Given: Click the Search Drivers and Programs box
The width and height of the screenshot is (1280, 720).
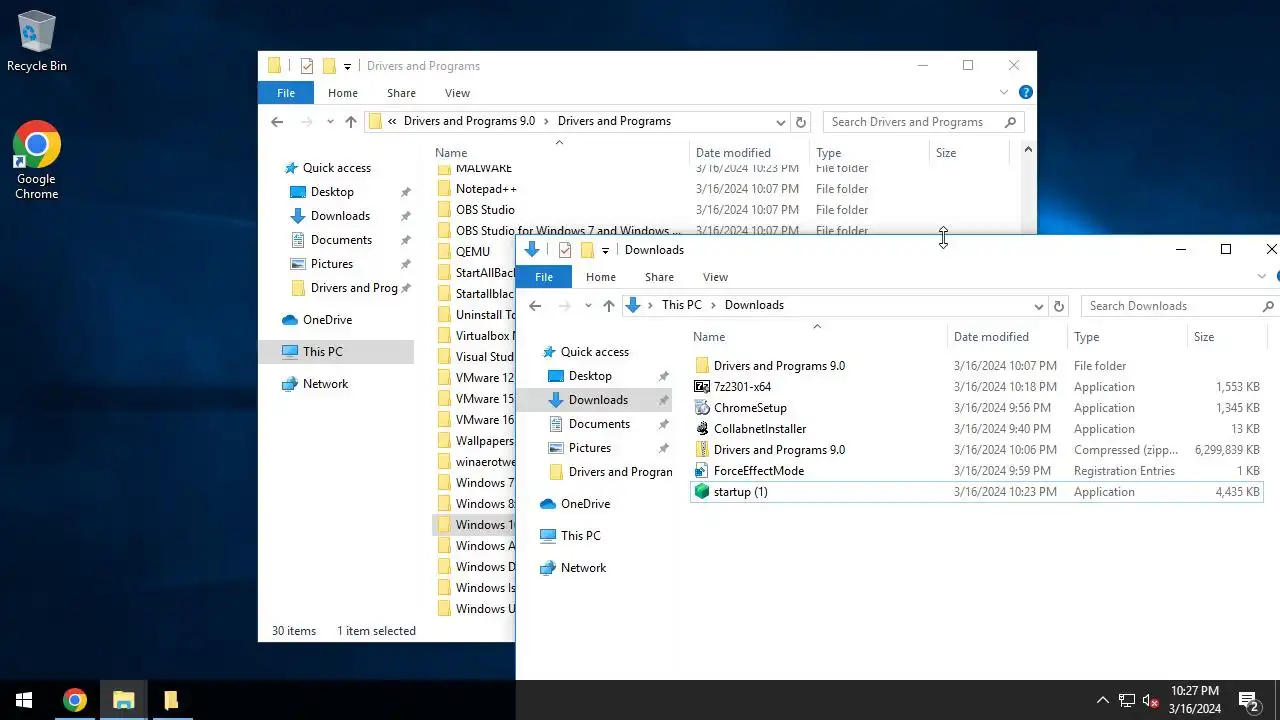Looking at the screenshot, I should point(923,122).
